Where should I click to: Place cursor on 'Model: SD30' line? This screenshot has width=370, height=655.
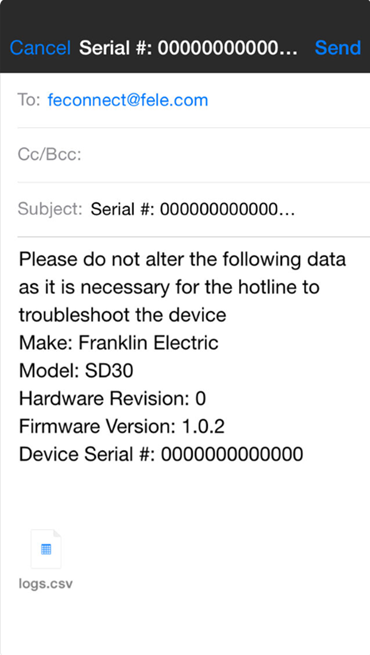pos(76,371)
